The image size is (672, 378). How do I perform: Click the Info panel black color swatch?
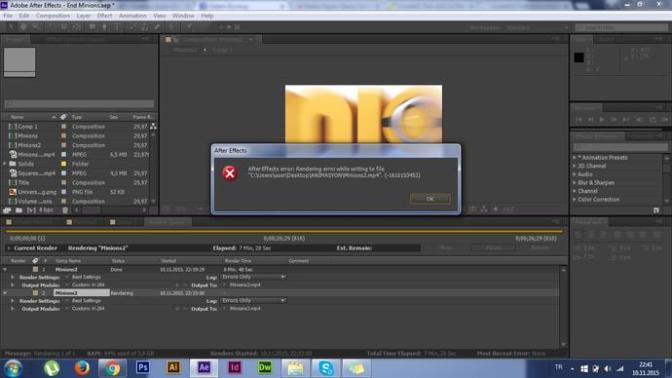coord(579,57)
